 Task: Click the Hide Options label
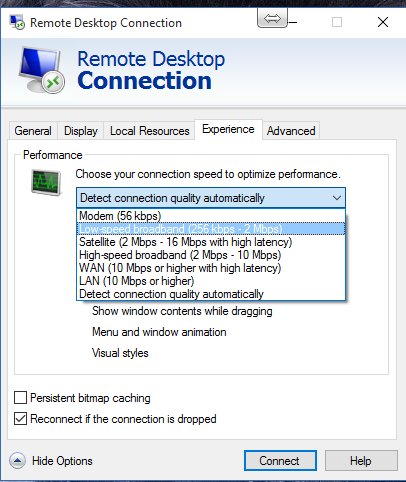coord(62,461)
